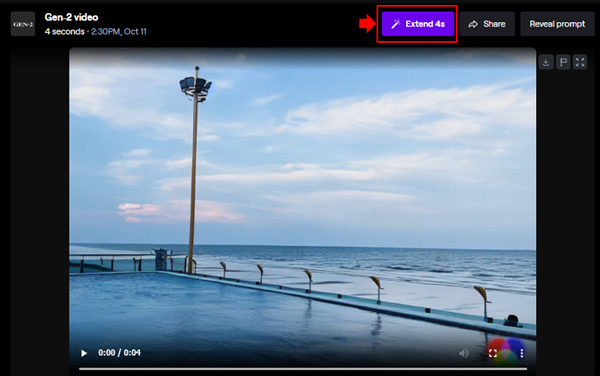The height and width of the screenshot is (376, 600).
Task: Open the Share options
Action: (487, 24)
